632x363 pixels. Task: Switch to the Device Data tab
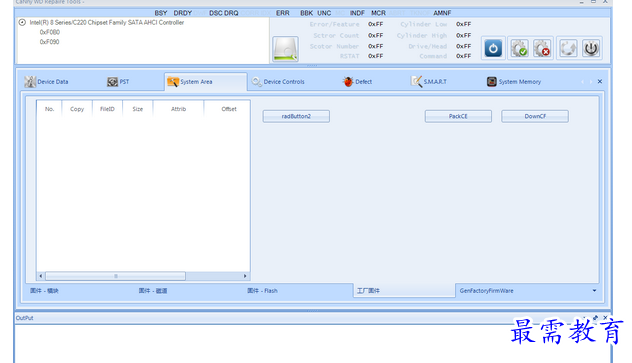click(53, 82)
